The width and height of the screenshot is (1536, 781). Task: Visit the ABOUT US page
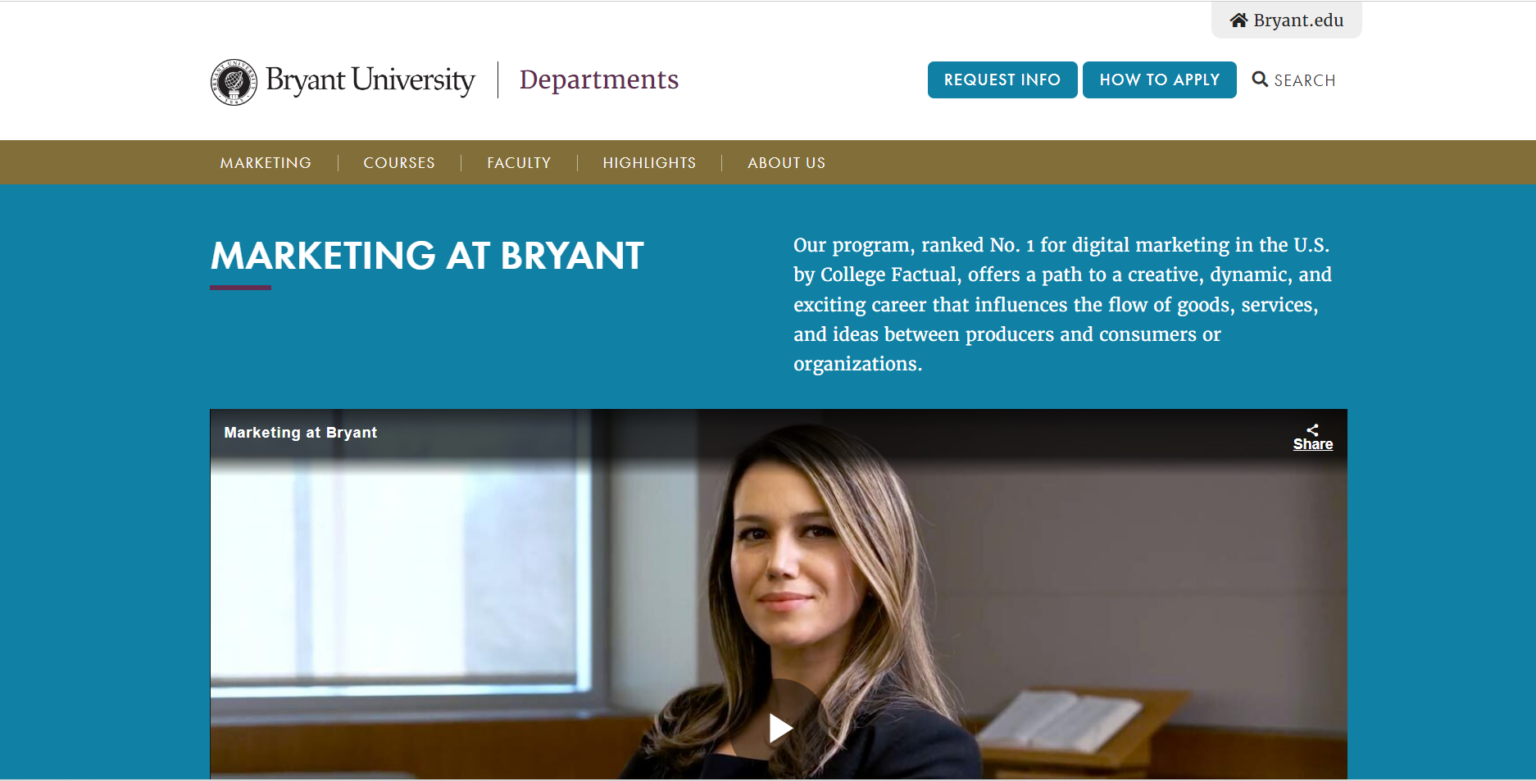(x=786, y=162)
